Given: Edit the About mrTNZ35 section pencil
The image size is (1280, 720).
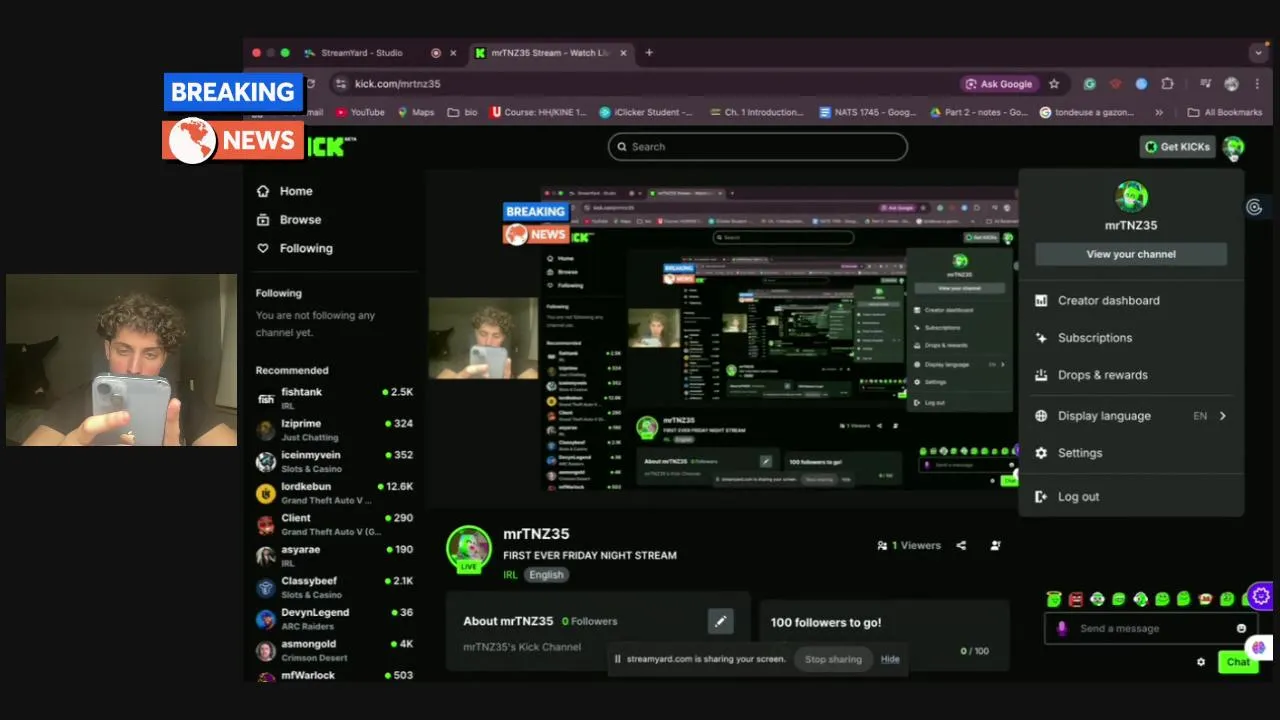Looking at the screenshot, I should (720, 622).
